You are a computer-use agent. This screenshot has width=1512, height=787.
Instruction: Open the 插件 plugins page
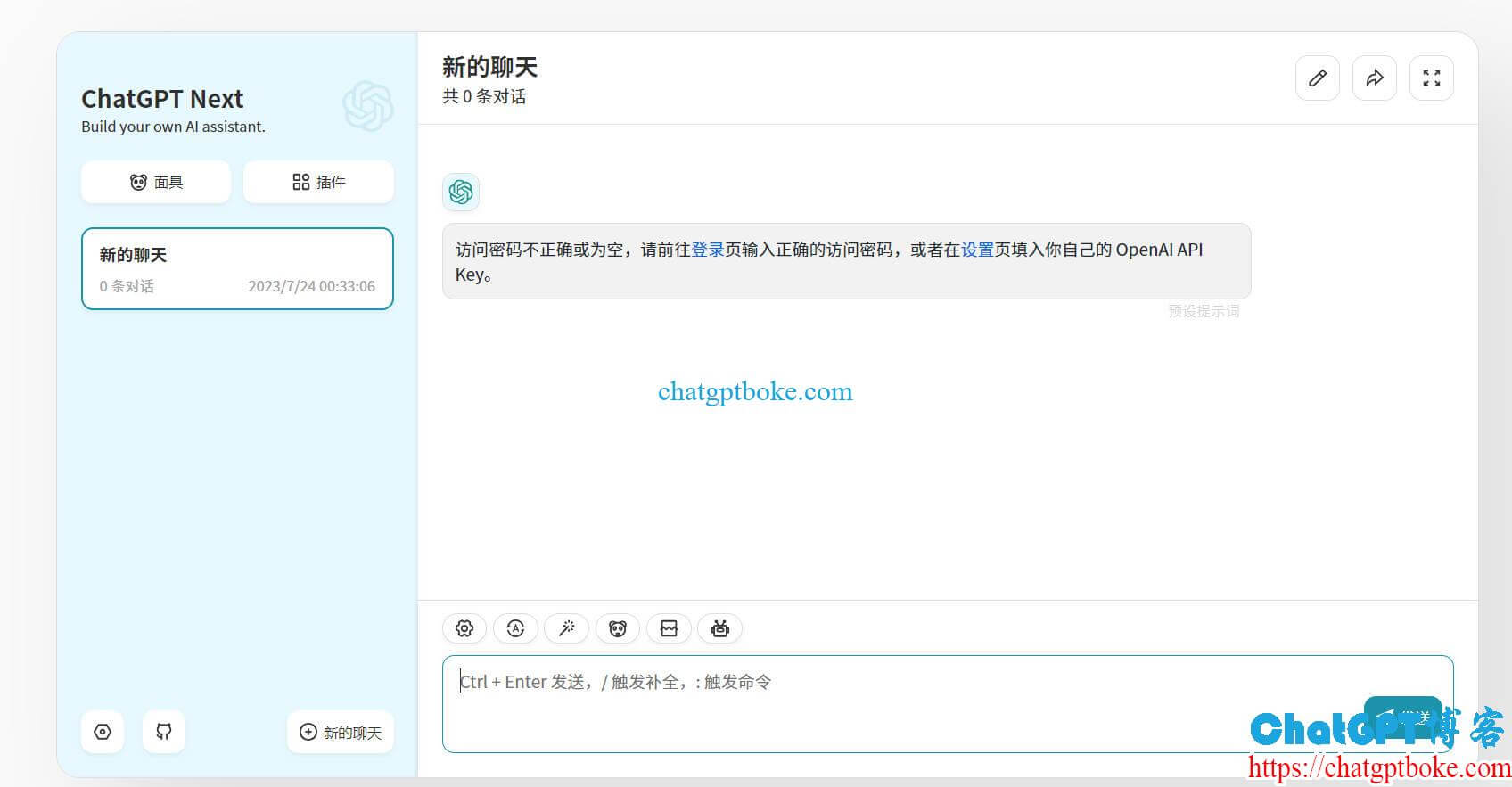pos(318,182)
